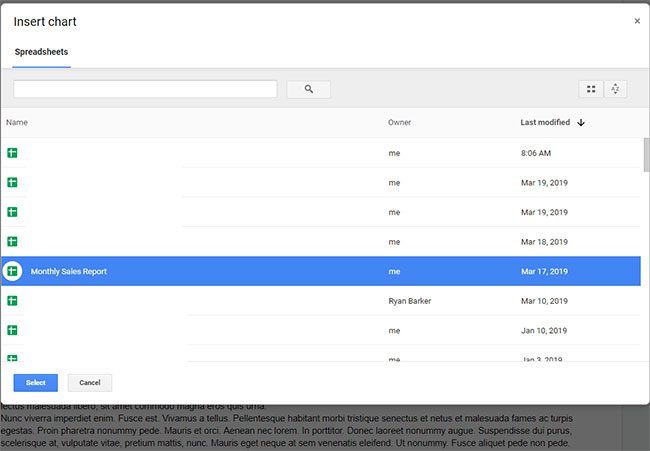
Task: Click spreadsheet icon in 8:06 AM row
Action: (13, 153)
